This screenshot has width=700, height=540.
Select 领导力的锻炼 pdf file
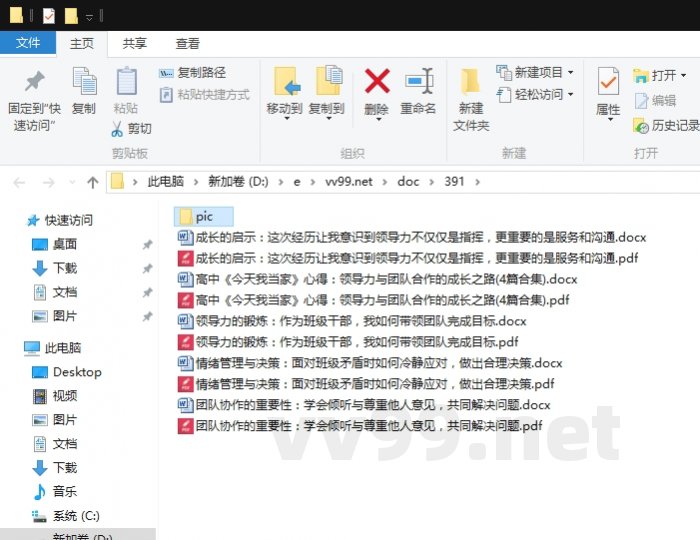[x=348, y=342]
